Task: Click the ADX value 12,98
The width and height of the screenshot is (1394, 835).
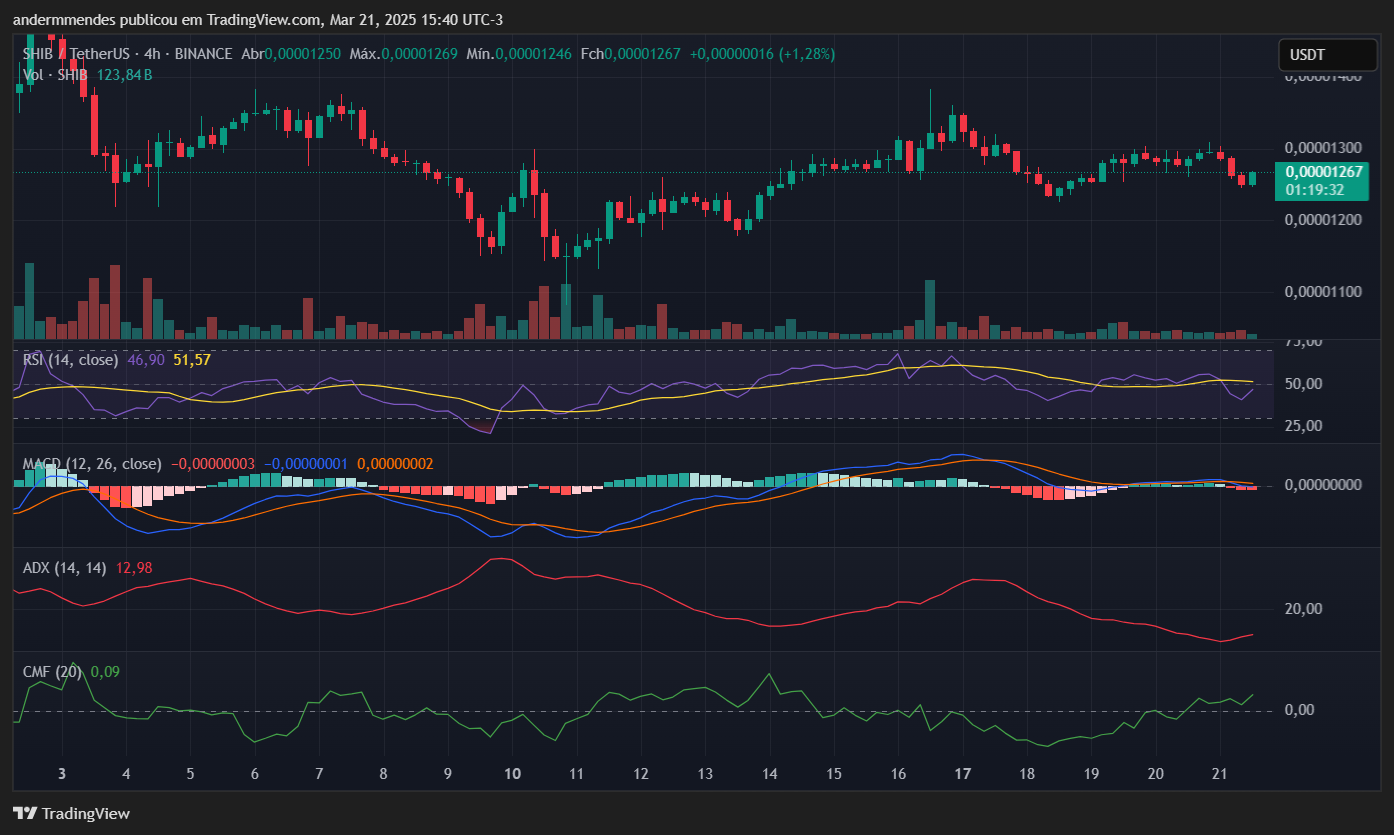Action: (x=134, y=568)
